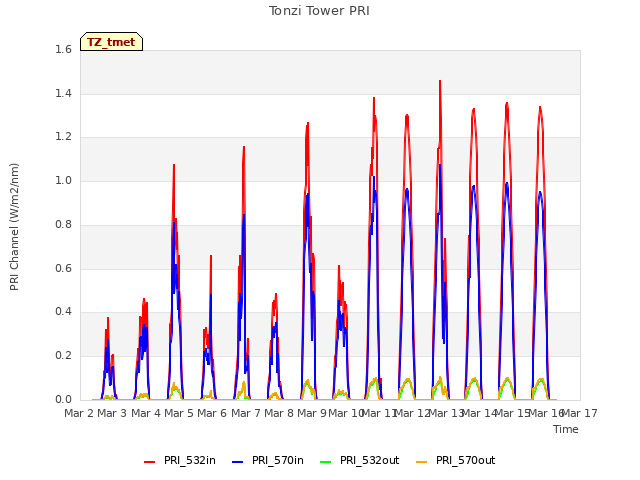Click the green PRI_532out legend swatch

click(326, 462)
